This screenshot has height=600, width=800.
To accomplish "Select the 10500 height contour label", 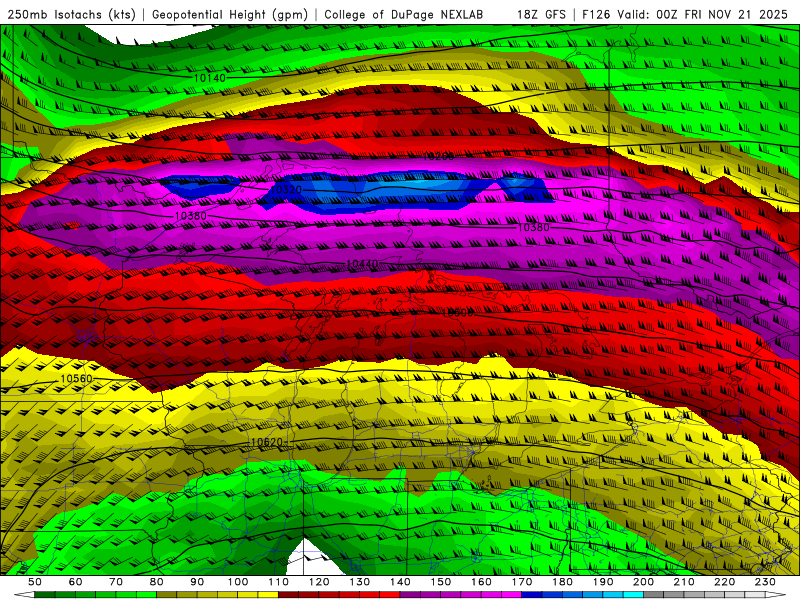I will pyautogui.click(x=458, y=313).
